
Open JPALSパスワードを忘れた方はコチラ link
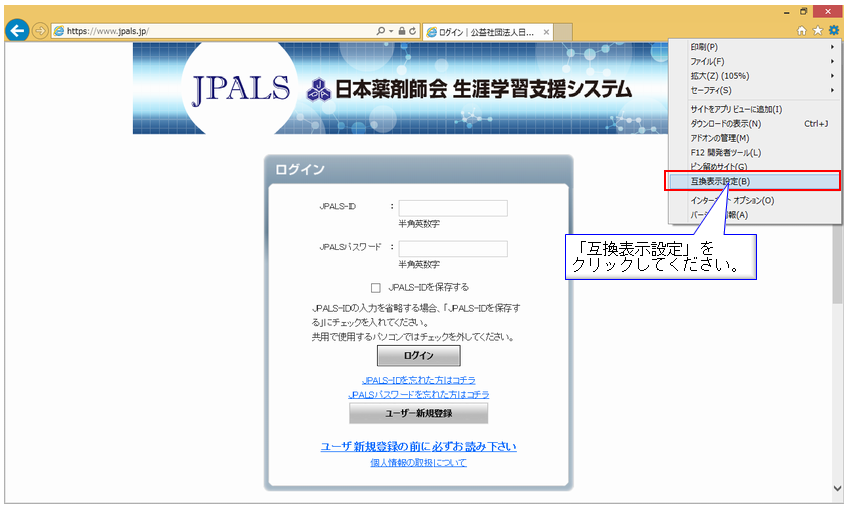pyautogui.click(x=419, y=394)
